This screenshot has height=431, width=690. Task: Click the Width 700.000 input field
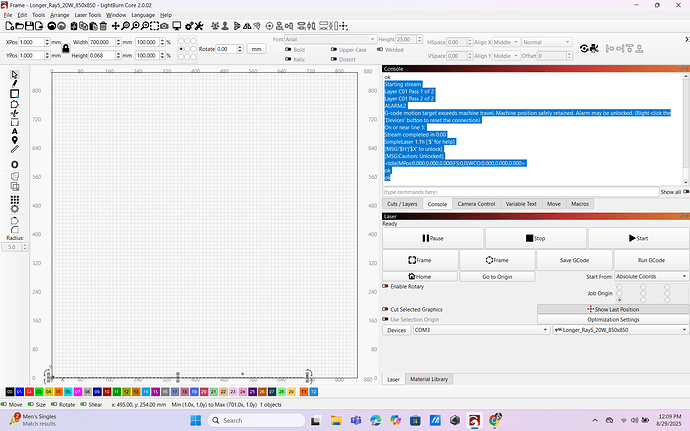102,42
